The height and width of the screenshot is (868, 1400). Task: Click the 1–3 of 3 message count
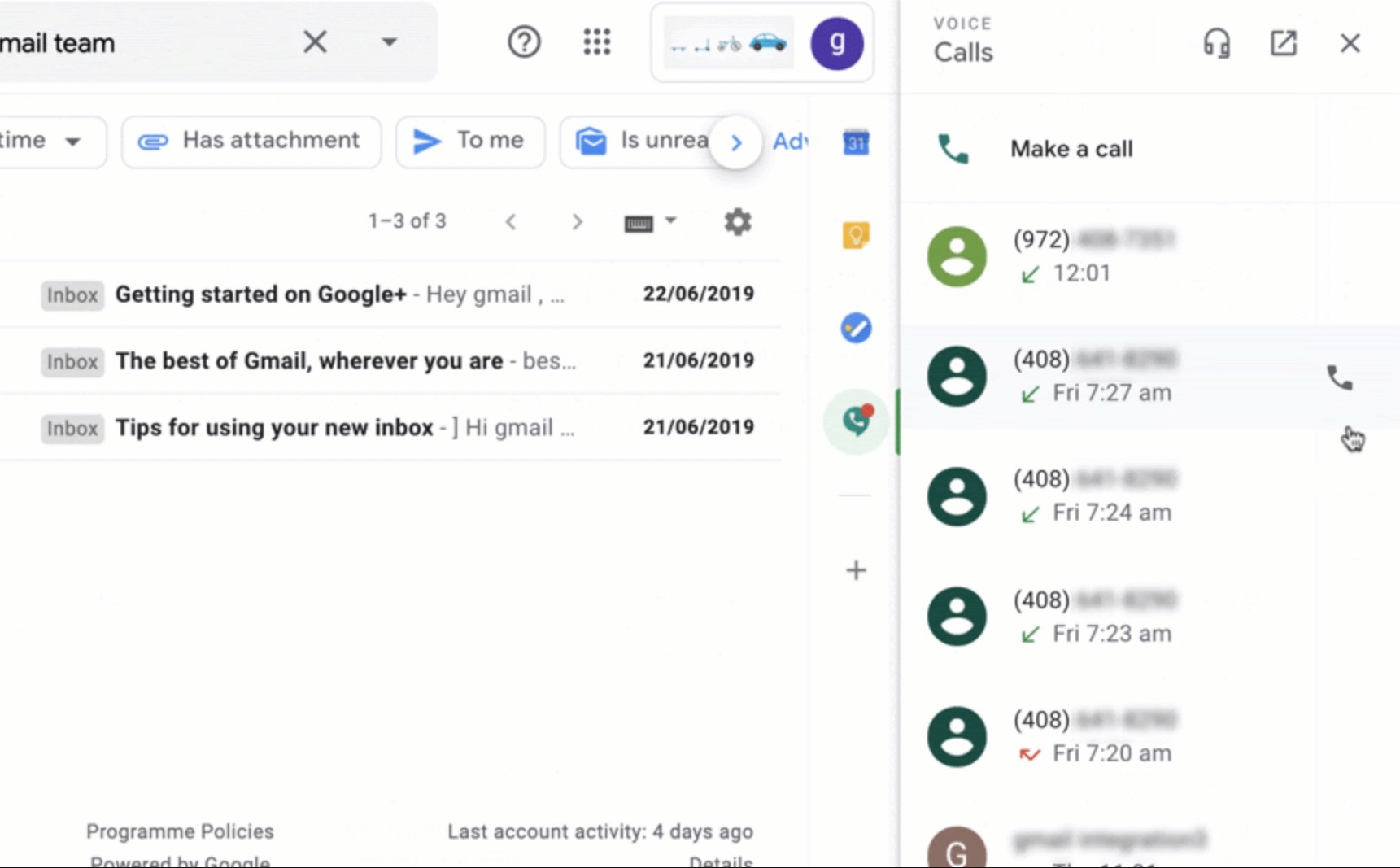point(407,221)
